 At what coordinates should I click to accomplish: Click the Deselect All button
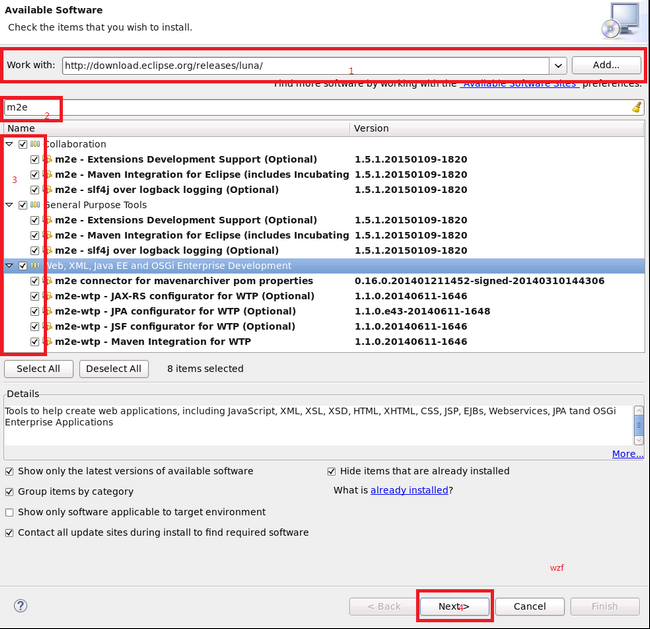coord(114,369)
